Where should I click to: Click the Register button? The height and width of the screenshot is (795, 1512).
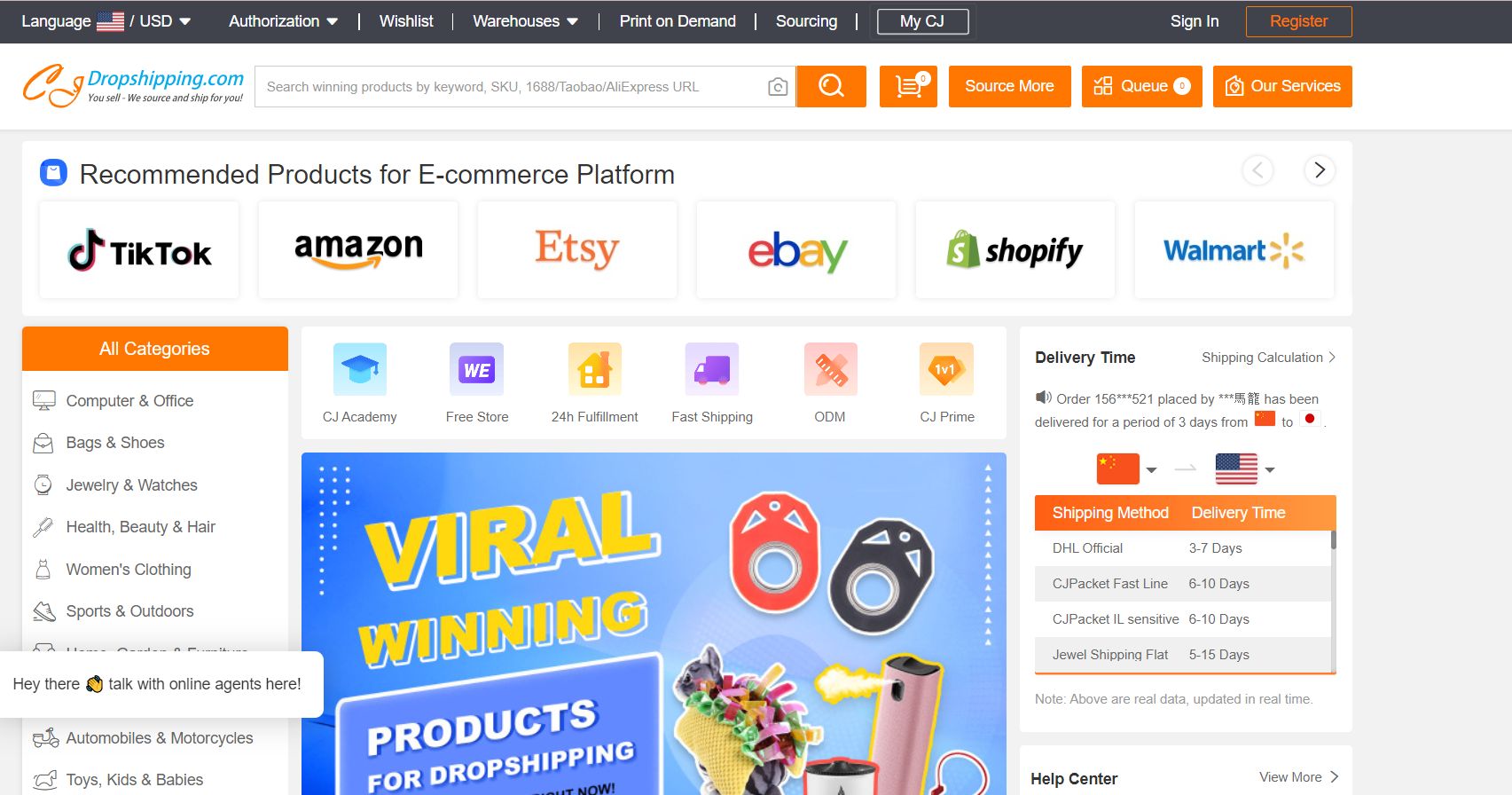[1298, 21]
